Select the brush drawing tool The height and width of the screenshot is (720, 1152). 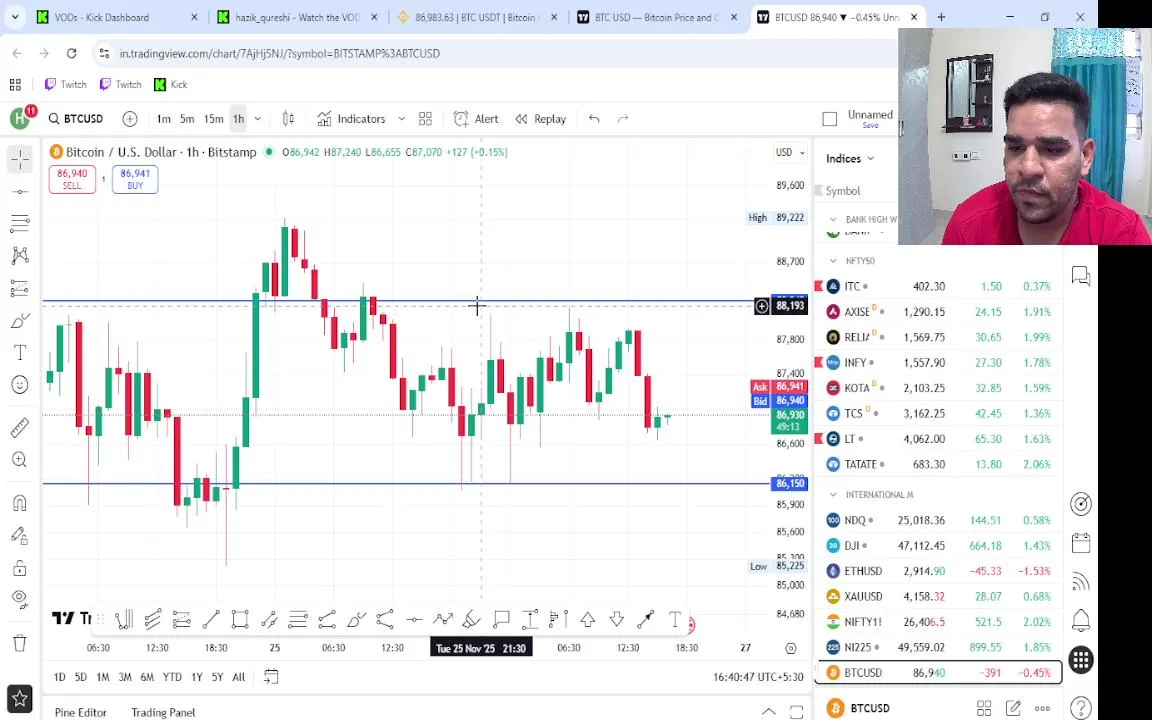20,320
